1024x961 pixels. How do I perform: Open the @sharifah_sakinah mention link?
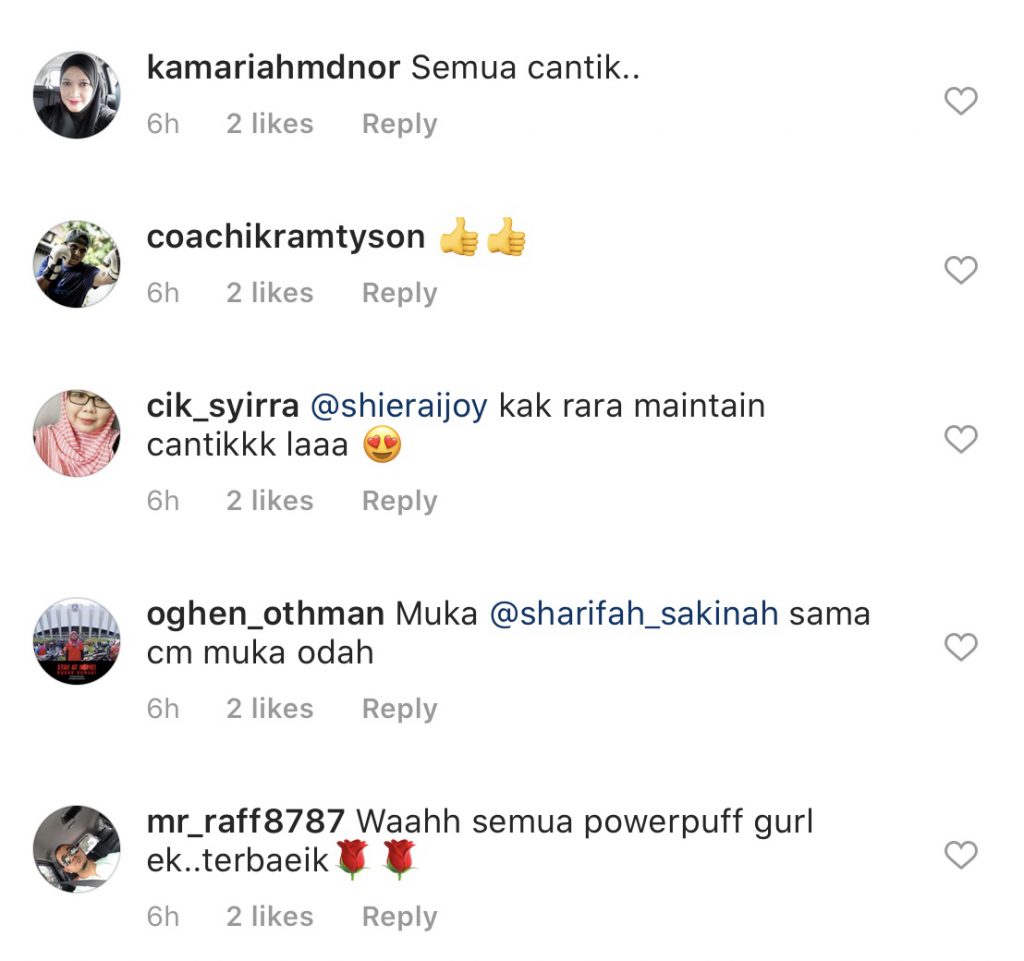click(x=634, y=614)
